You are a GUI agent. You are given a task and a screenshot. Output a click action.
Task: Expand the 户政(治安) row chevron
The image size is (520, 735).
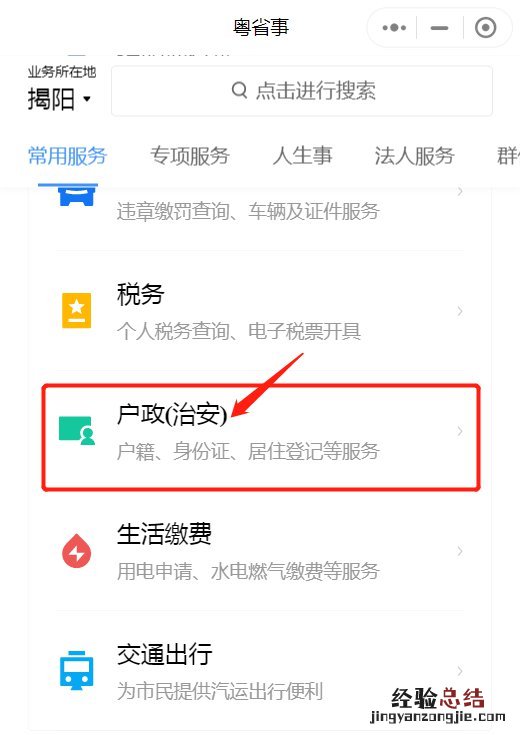(x=460, y=431)
